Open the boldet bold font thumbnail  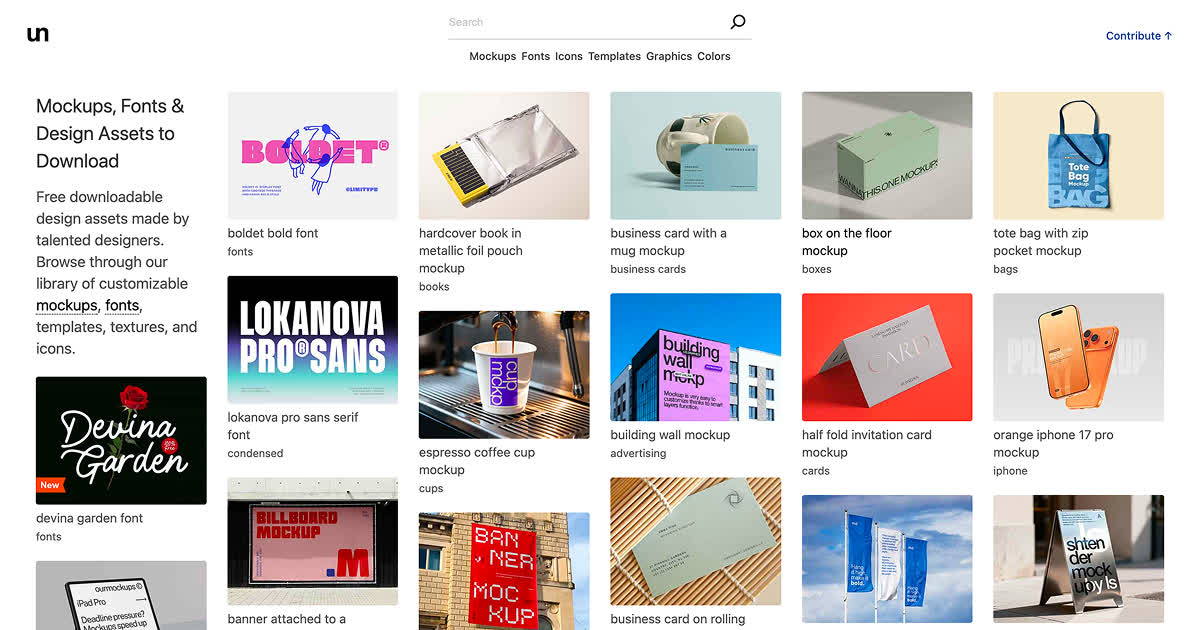(313, 156)
